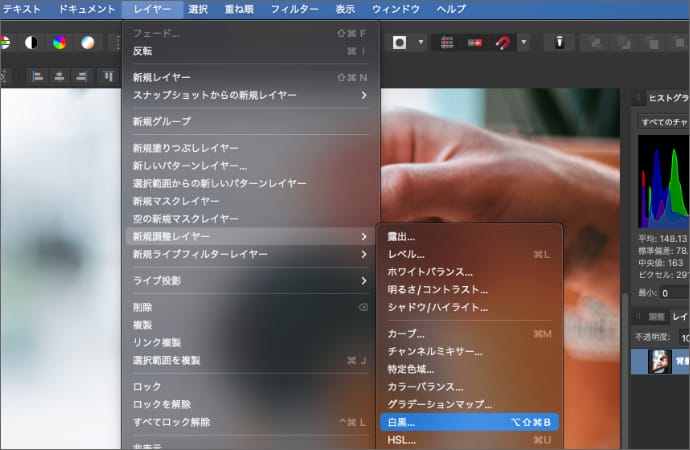Image resolution: width=690 pixels, height=450 pixels.
Task: Open the フィルター menu
Action: (x=294, y=9)
